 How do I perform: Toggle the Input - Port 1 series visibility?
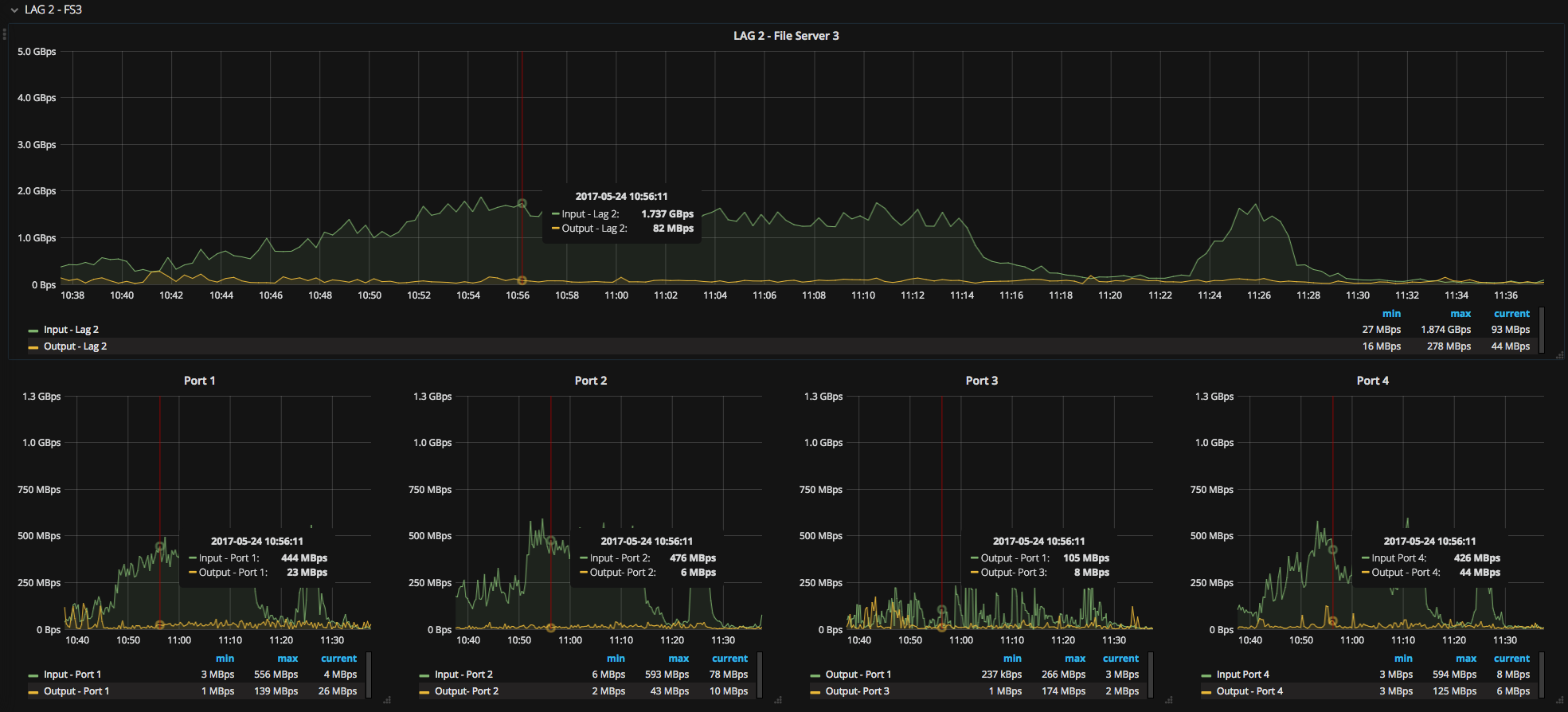click(x=72, y=675)
